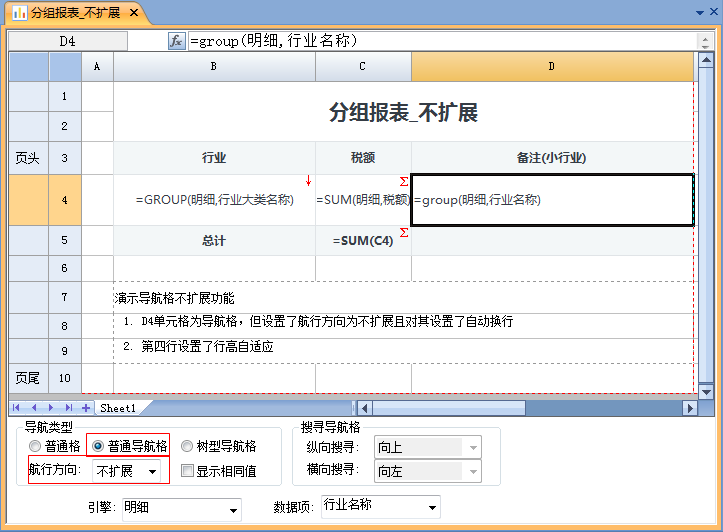Click the formula bar input field
723x532 pixels.
(440, 41)
